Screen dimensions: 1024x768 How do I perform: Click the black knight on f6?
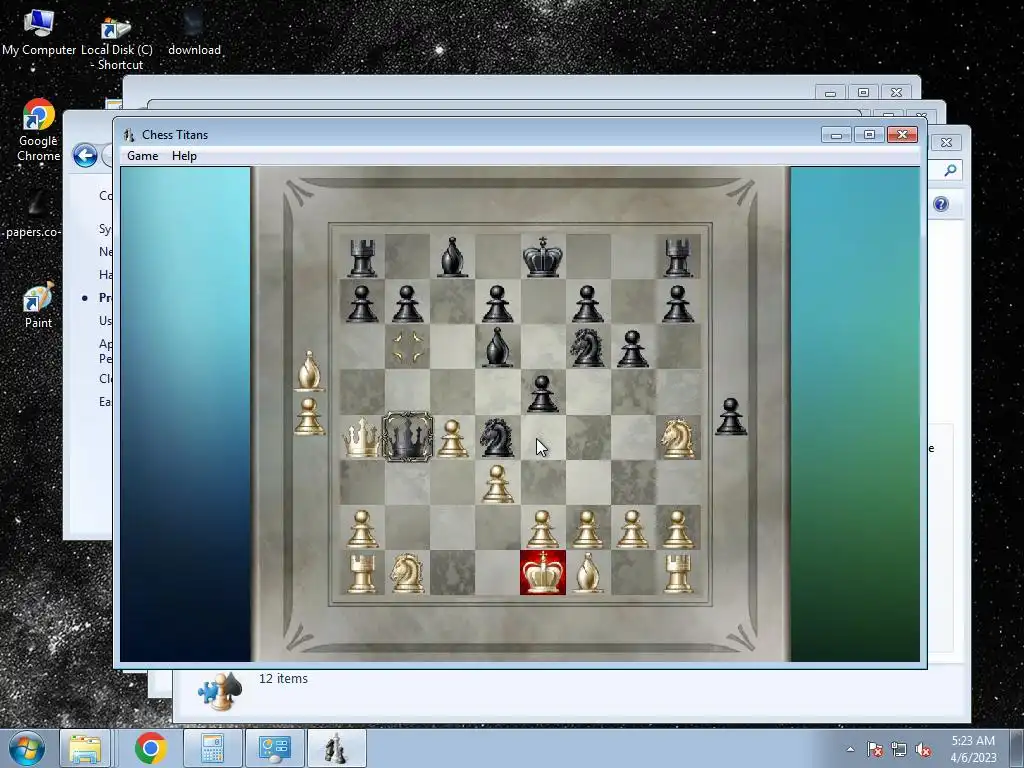[x=588, y=347]
